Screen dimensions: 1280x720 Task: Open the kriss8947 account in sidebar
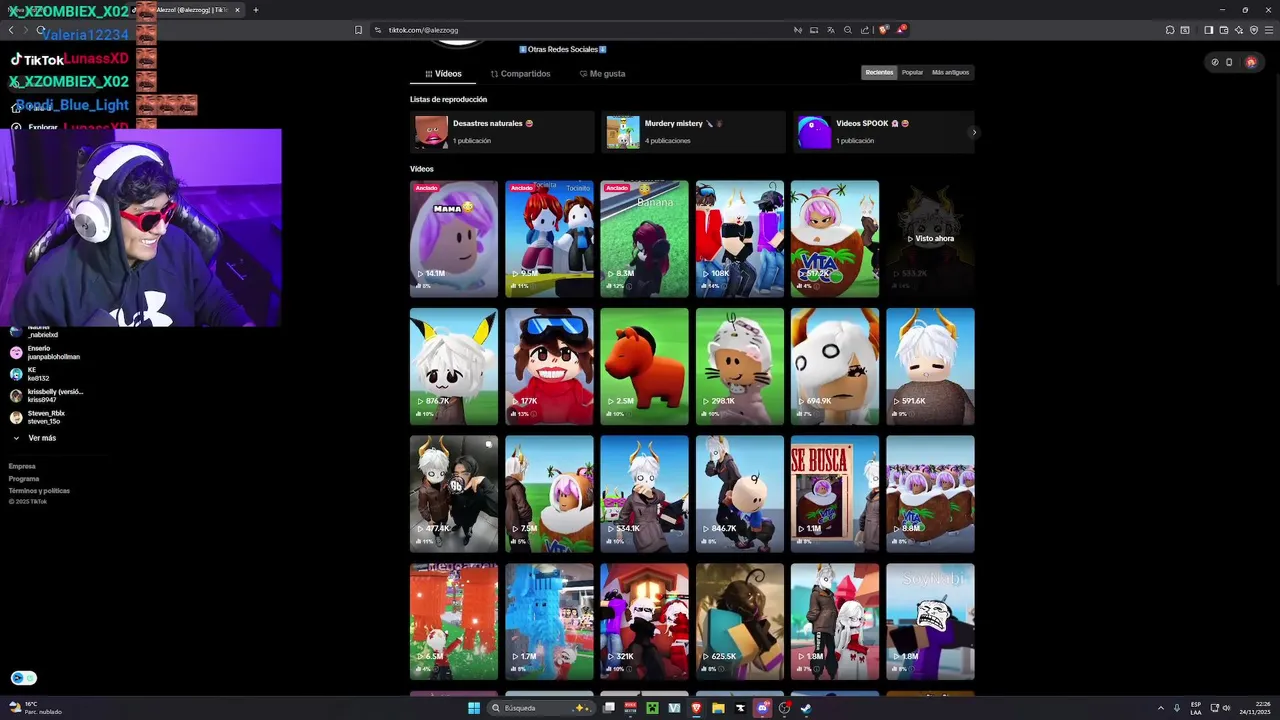pos(47,395)
